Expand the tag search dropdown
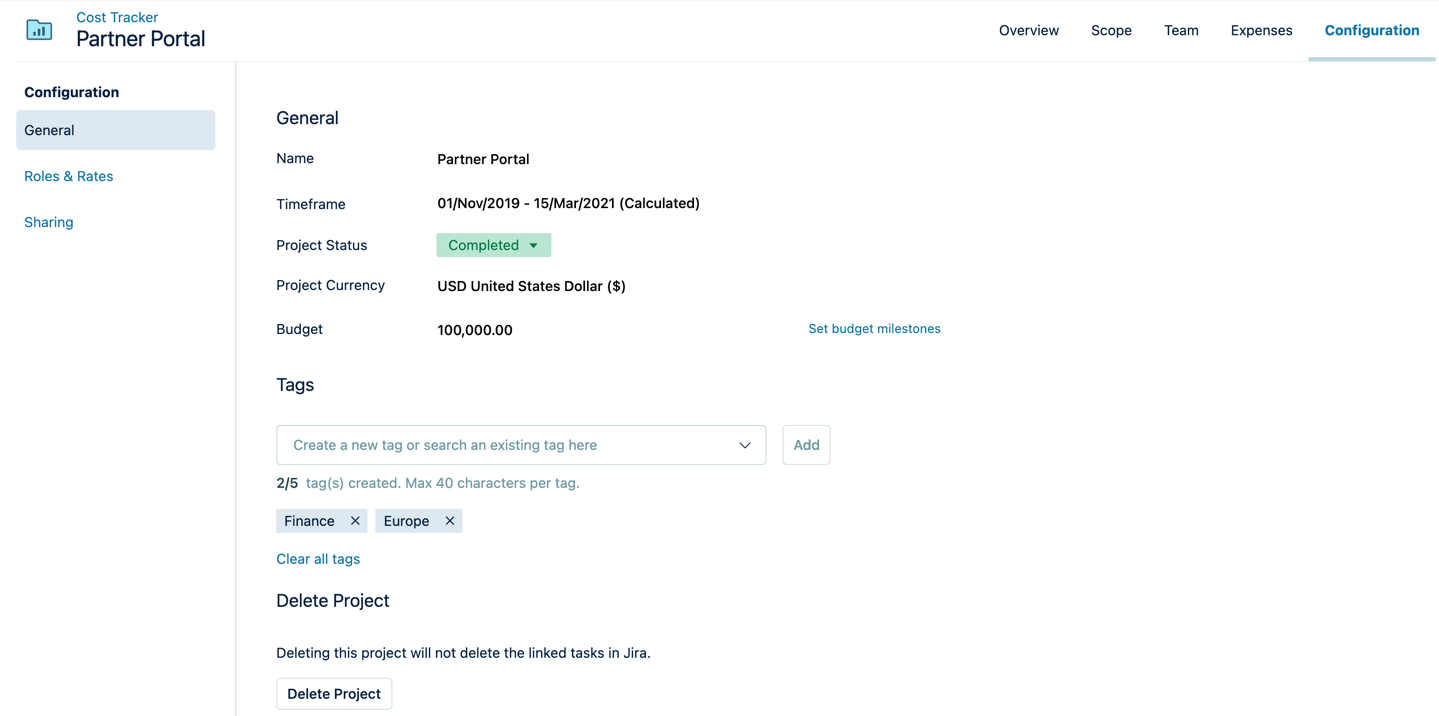Screen dimensions: 1439x716 [744, 444]
